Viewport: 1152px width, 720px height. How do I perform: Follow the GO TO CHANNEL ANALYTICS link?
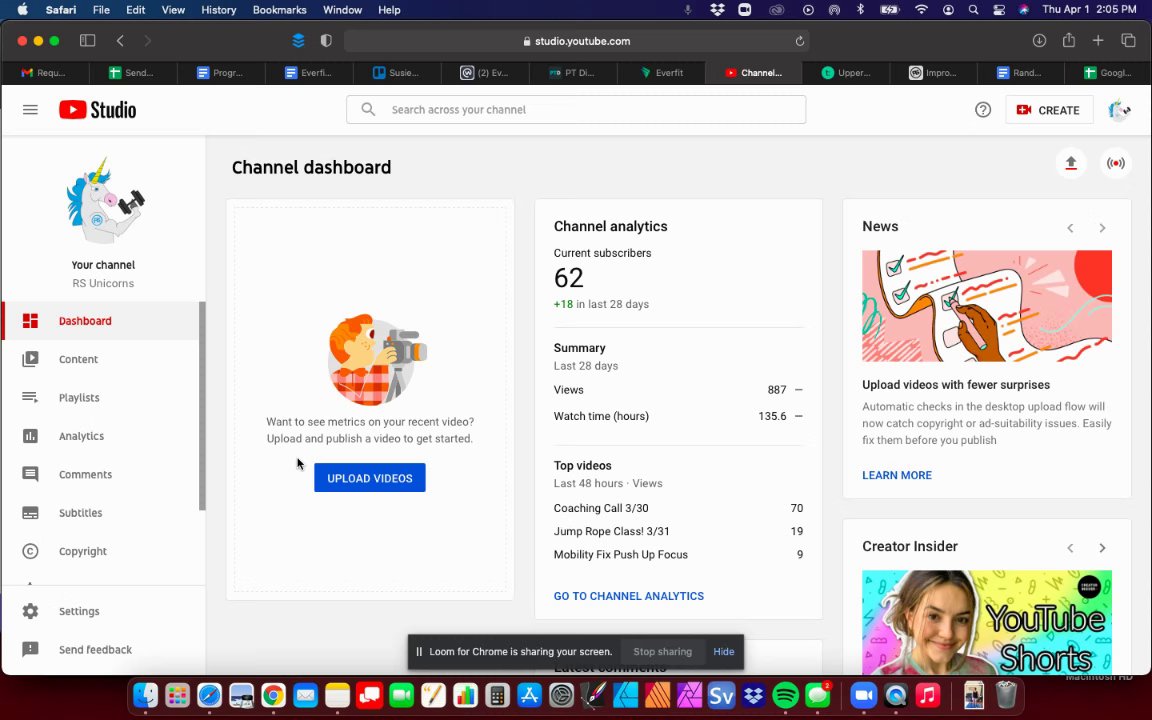tap(629, 596)
